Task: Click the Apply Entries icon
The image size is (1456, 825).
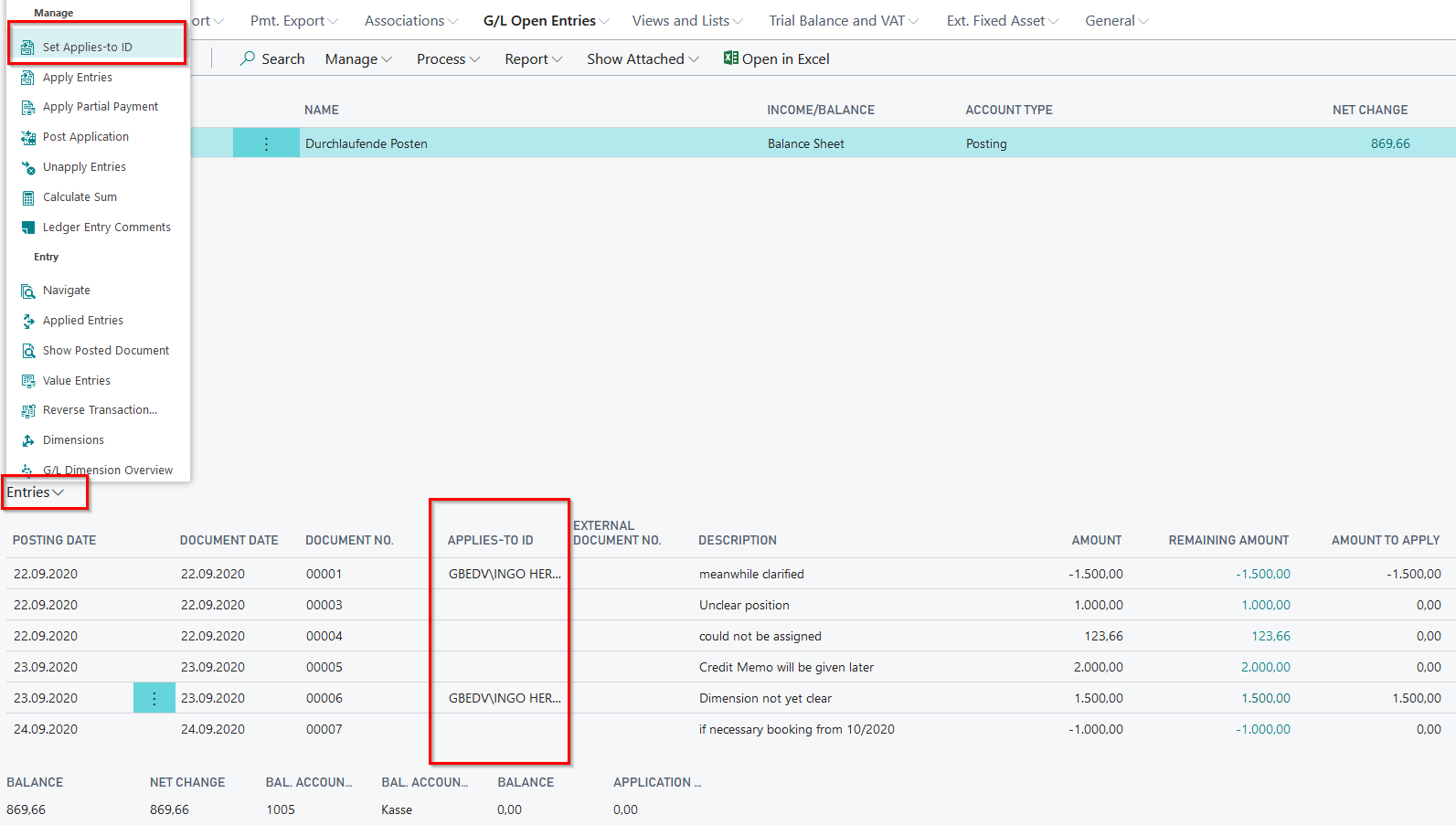Action: (28, 78)
